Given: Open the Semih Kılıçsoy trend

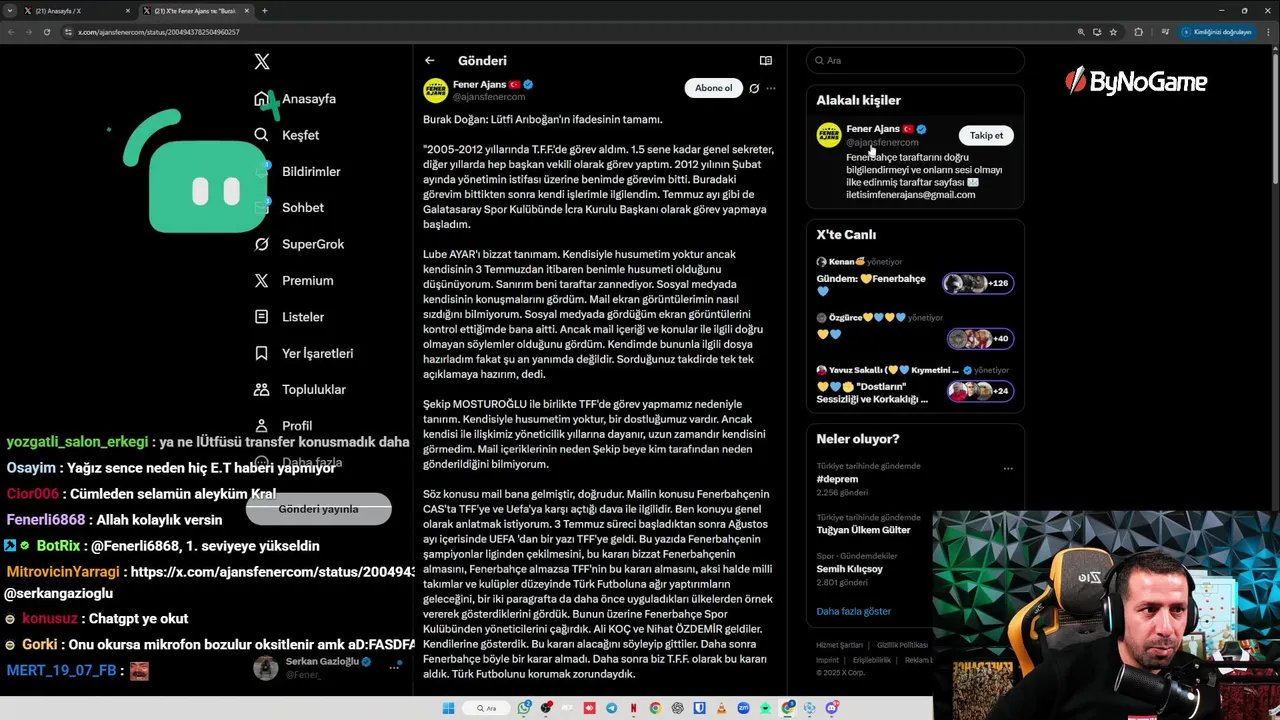Looking at the screenshot, I should coord(849,569).
